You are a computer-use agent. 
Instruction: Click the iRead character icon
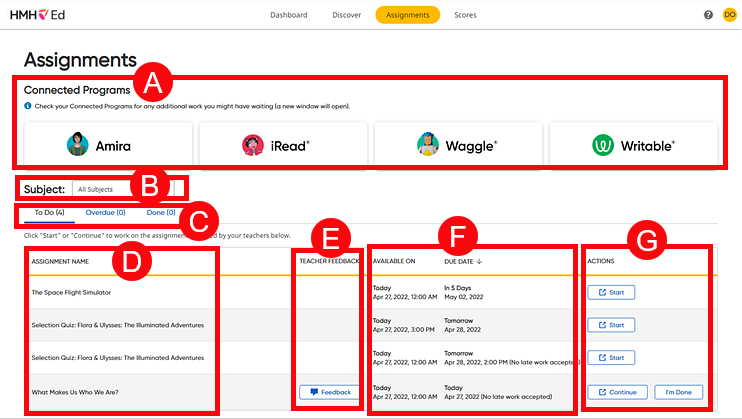pyautogui.click(x=253, y=145)
